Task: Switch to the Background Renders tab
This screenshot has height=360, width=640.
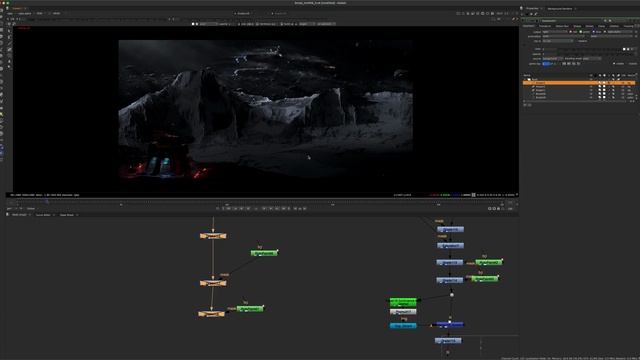Action: [x=560, y=8]
